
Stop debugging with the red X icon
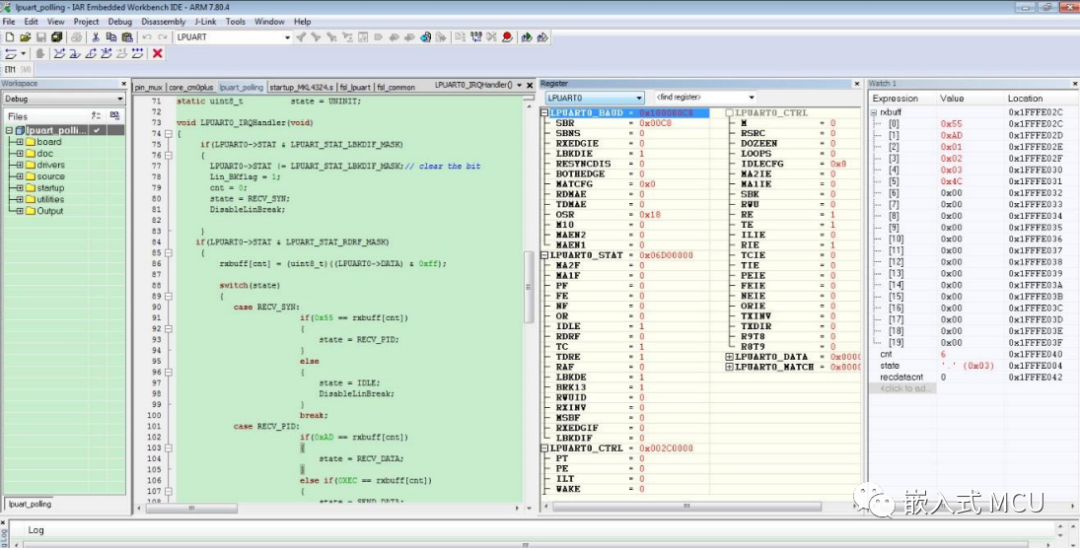(158, 54)
